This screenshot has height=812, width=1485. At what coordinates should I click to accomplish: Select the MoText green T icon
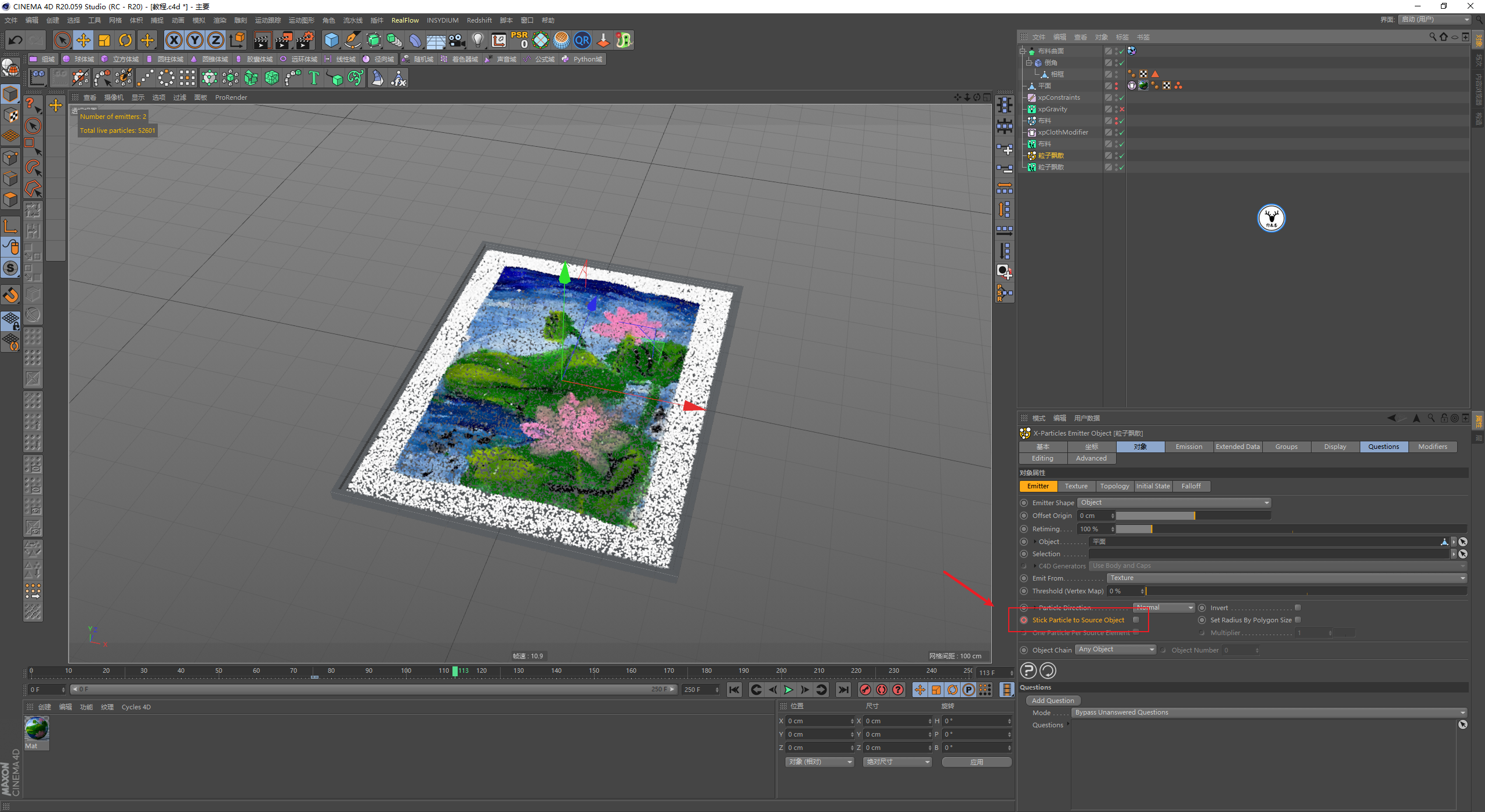click(314, 78)
